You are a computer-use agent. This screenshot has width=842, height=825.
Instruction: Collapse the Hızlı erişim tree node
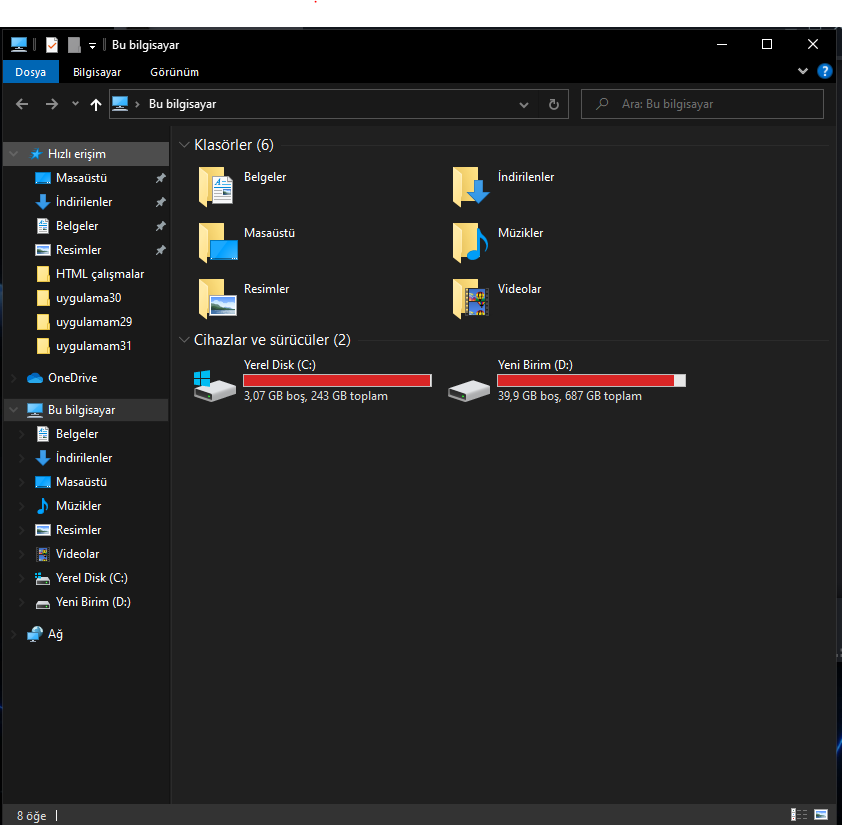[13, 154]
